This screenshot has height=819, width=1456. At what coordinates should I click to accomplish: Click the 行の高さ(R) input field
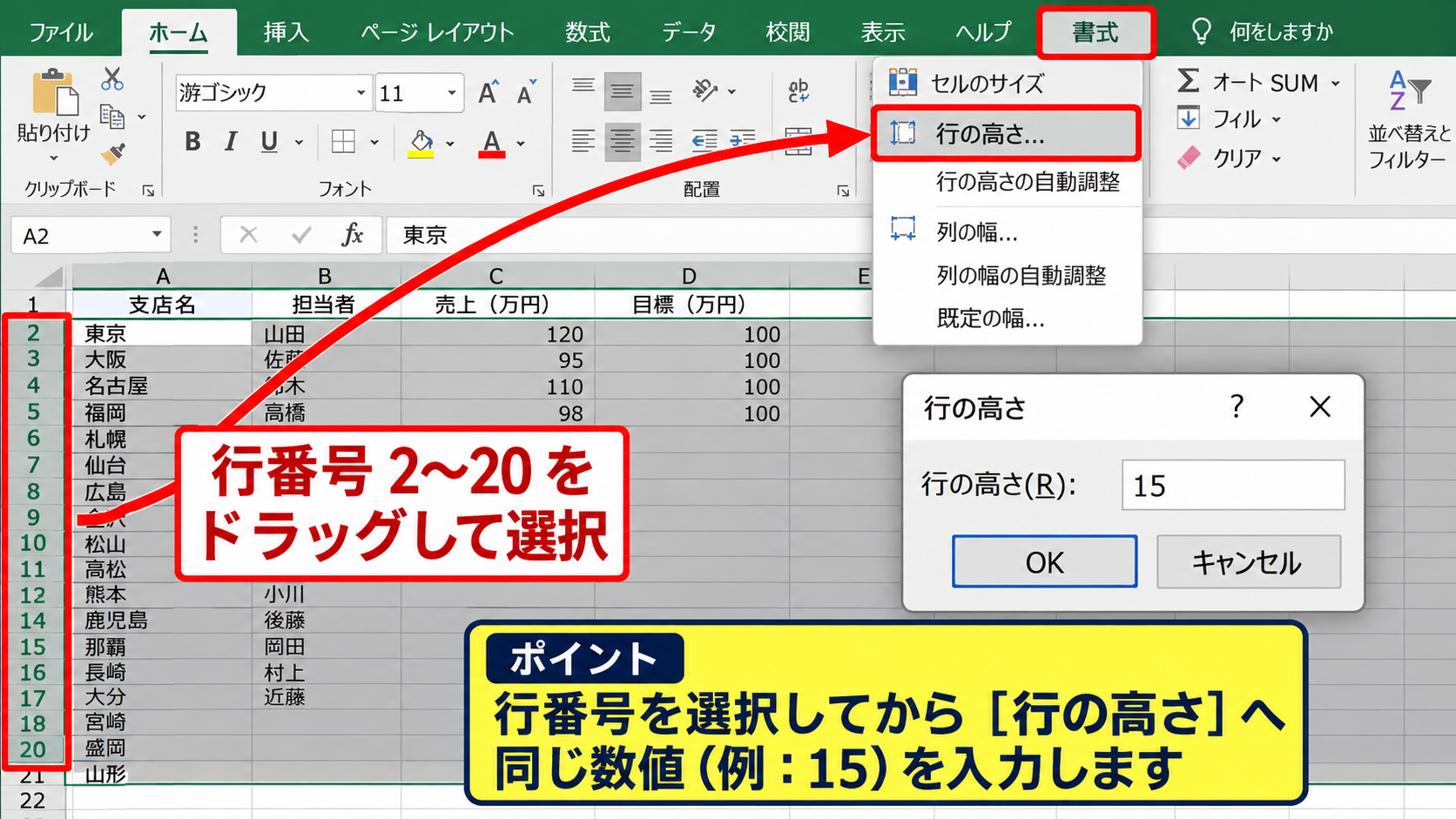(x=1233, y=485)
